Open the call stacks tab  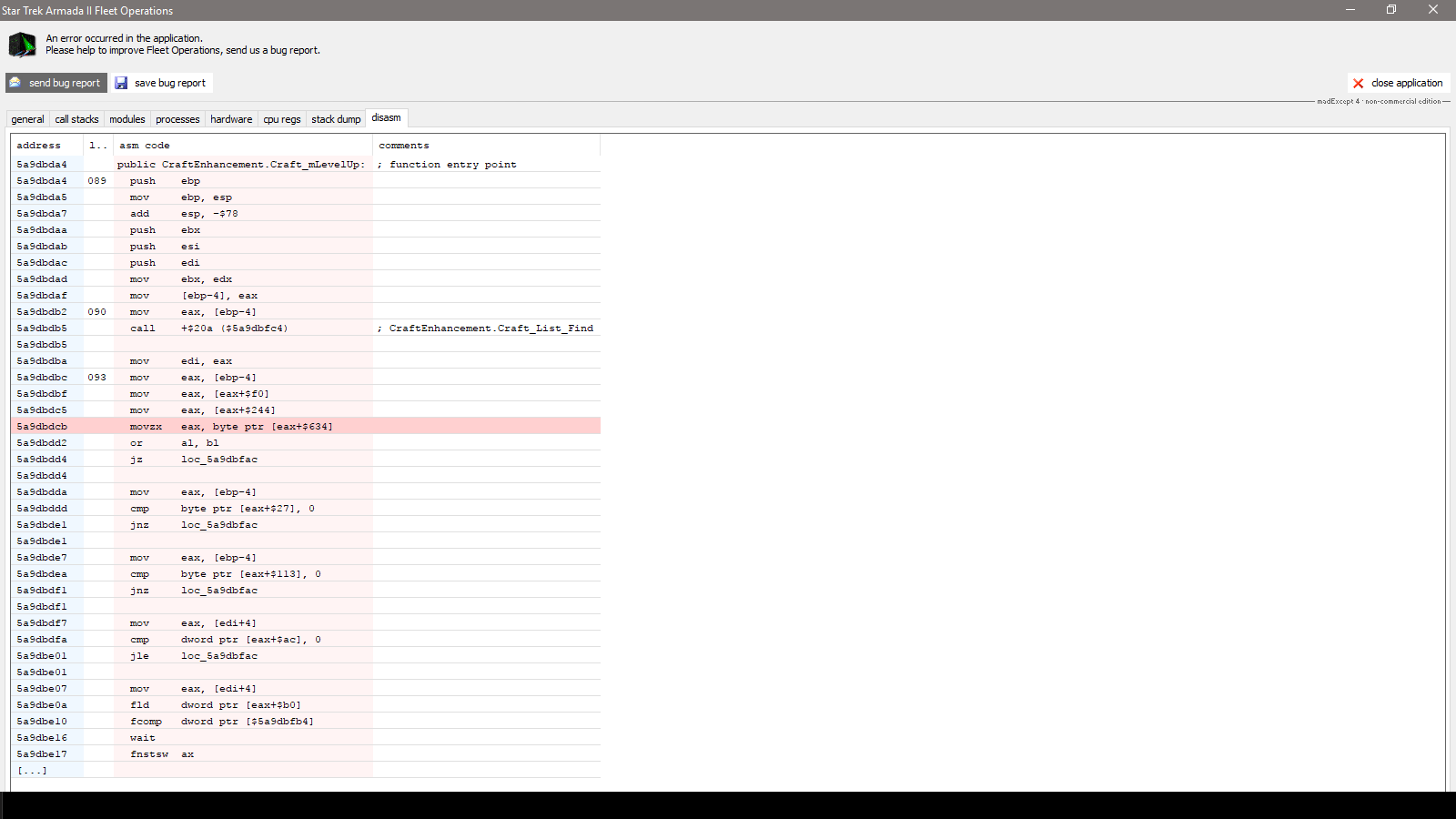(76, 119)
